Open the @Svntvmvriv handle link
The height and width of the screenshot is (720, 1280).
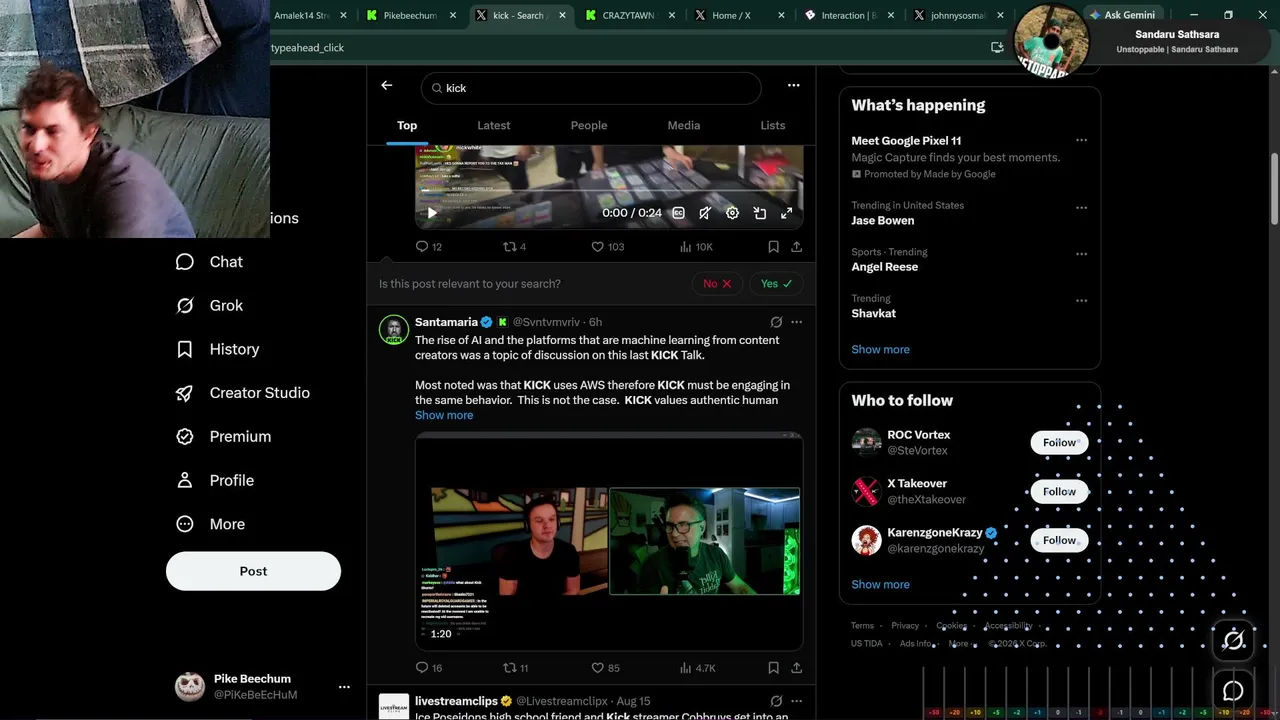point(546,322)
